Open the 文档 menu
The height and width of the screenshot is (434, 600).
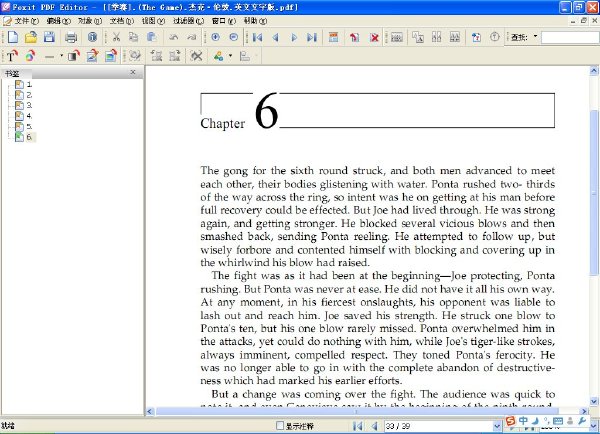[x=122, y=21]
